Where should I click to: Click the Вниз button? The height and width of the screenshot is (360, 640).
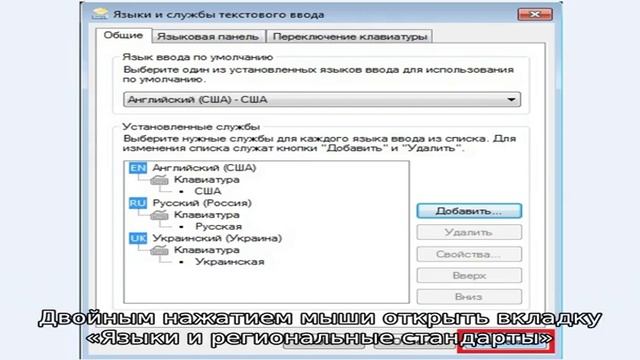[469, 297]
